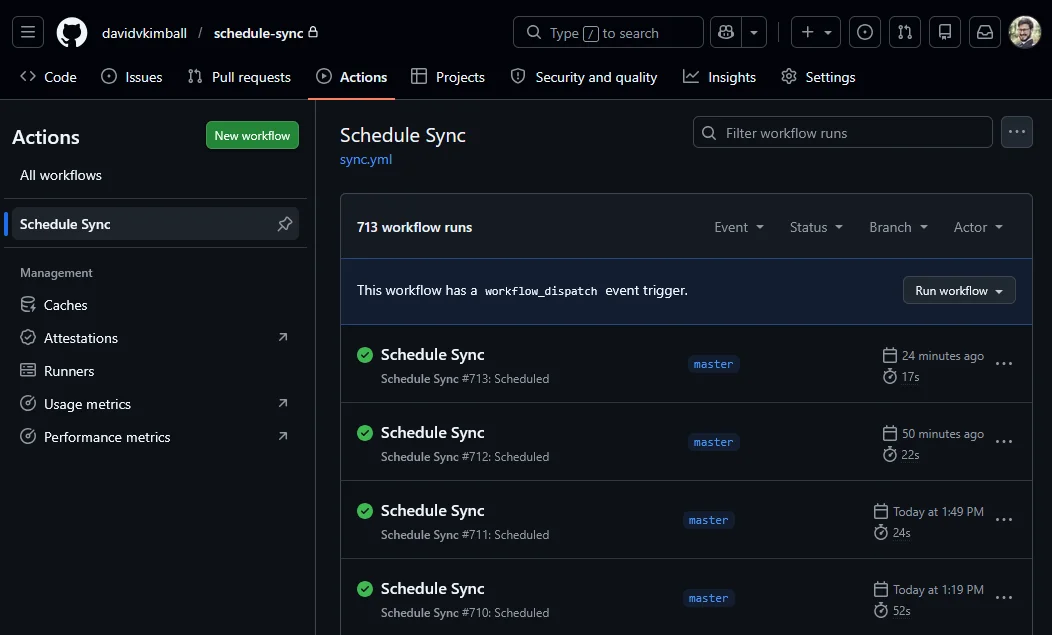Open notifications inbox icon
1052x635 pixels.
click(984, 31)
